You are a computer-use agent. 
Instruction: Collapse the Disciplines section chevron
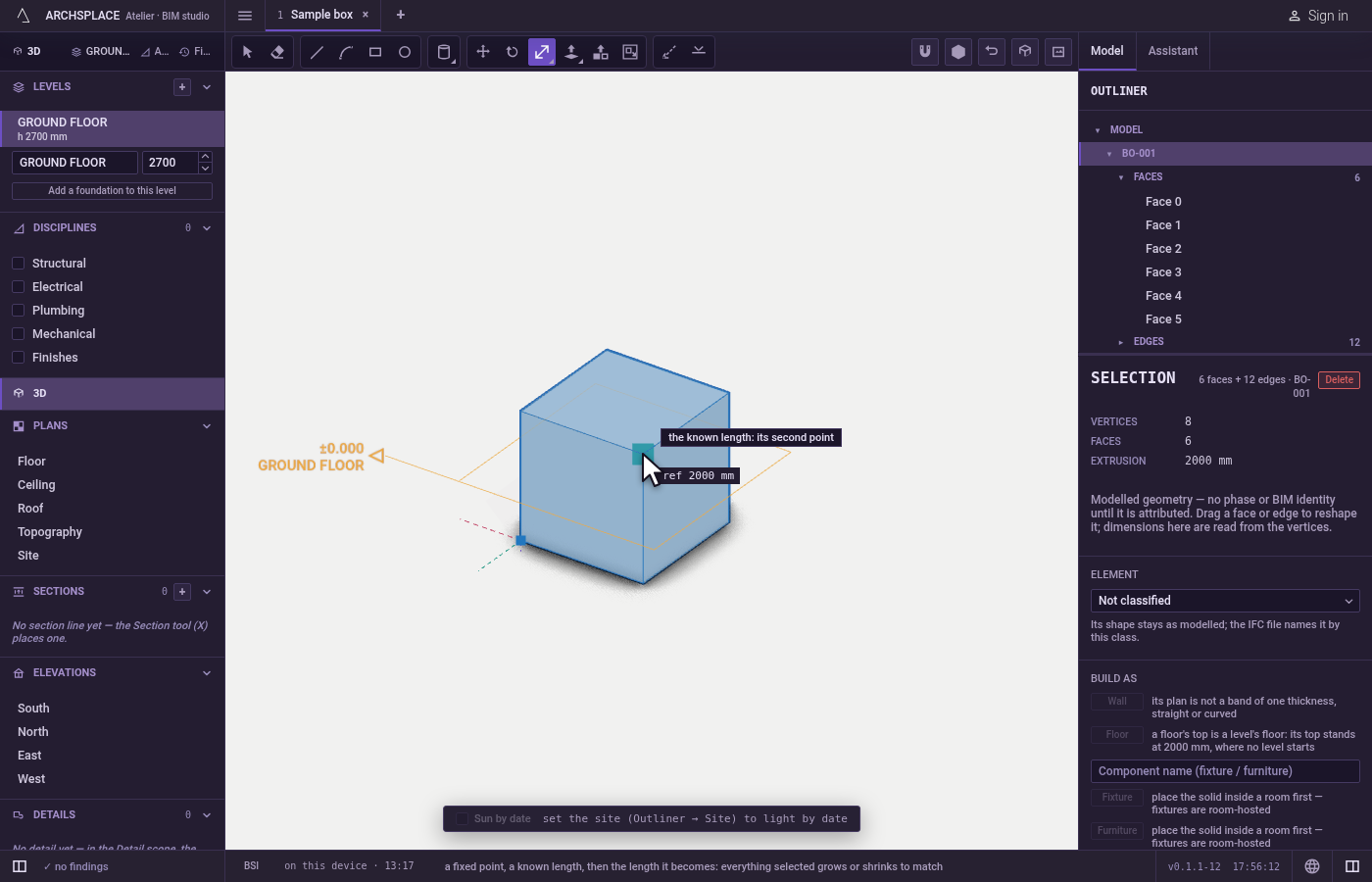207,228
